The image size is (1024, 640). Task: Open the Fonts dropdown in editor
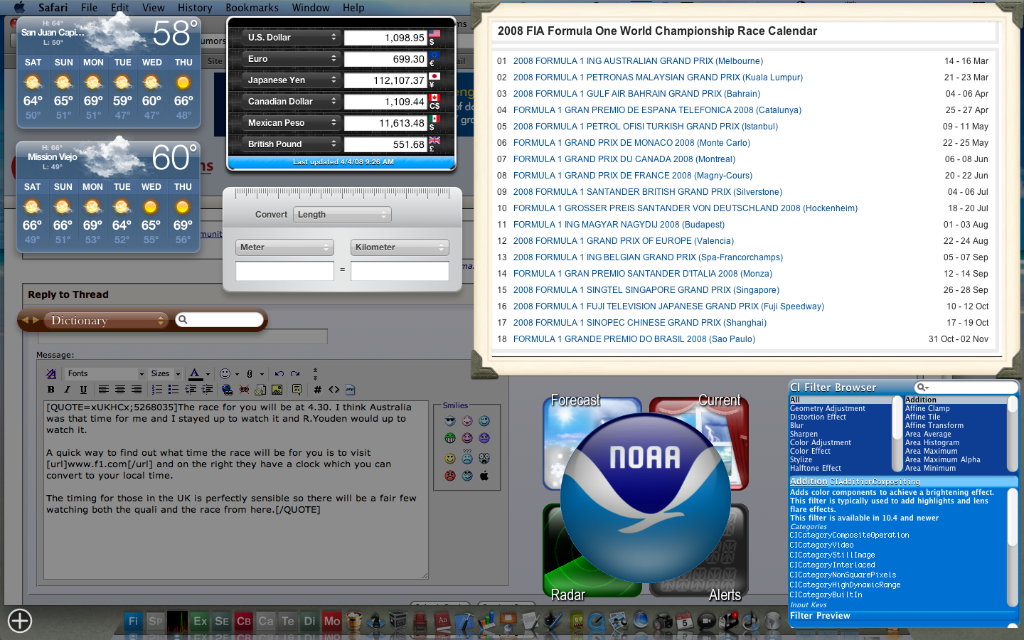pyautogui.click(x=105, y=374)
